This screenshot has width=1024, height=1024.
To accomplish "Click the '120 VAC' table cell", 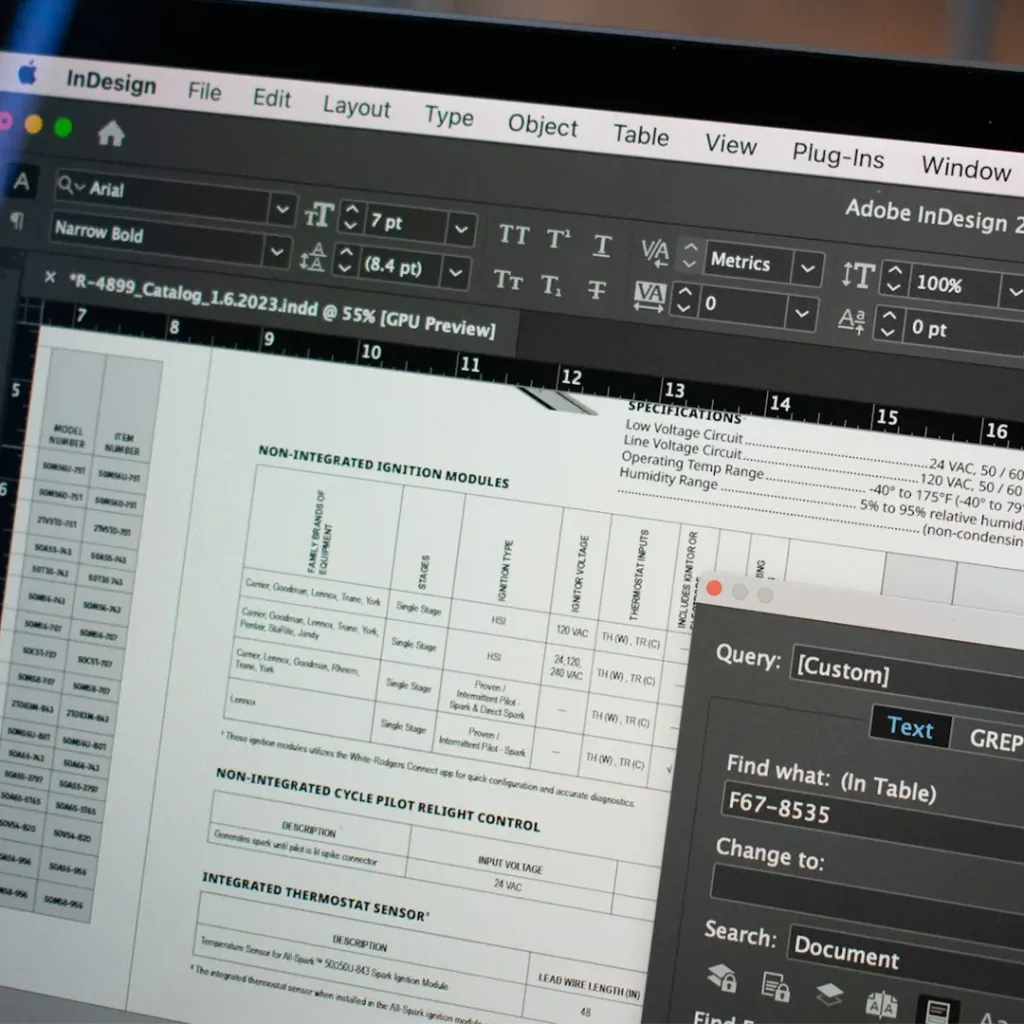I will tap(572, 631).
